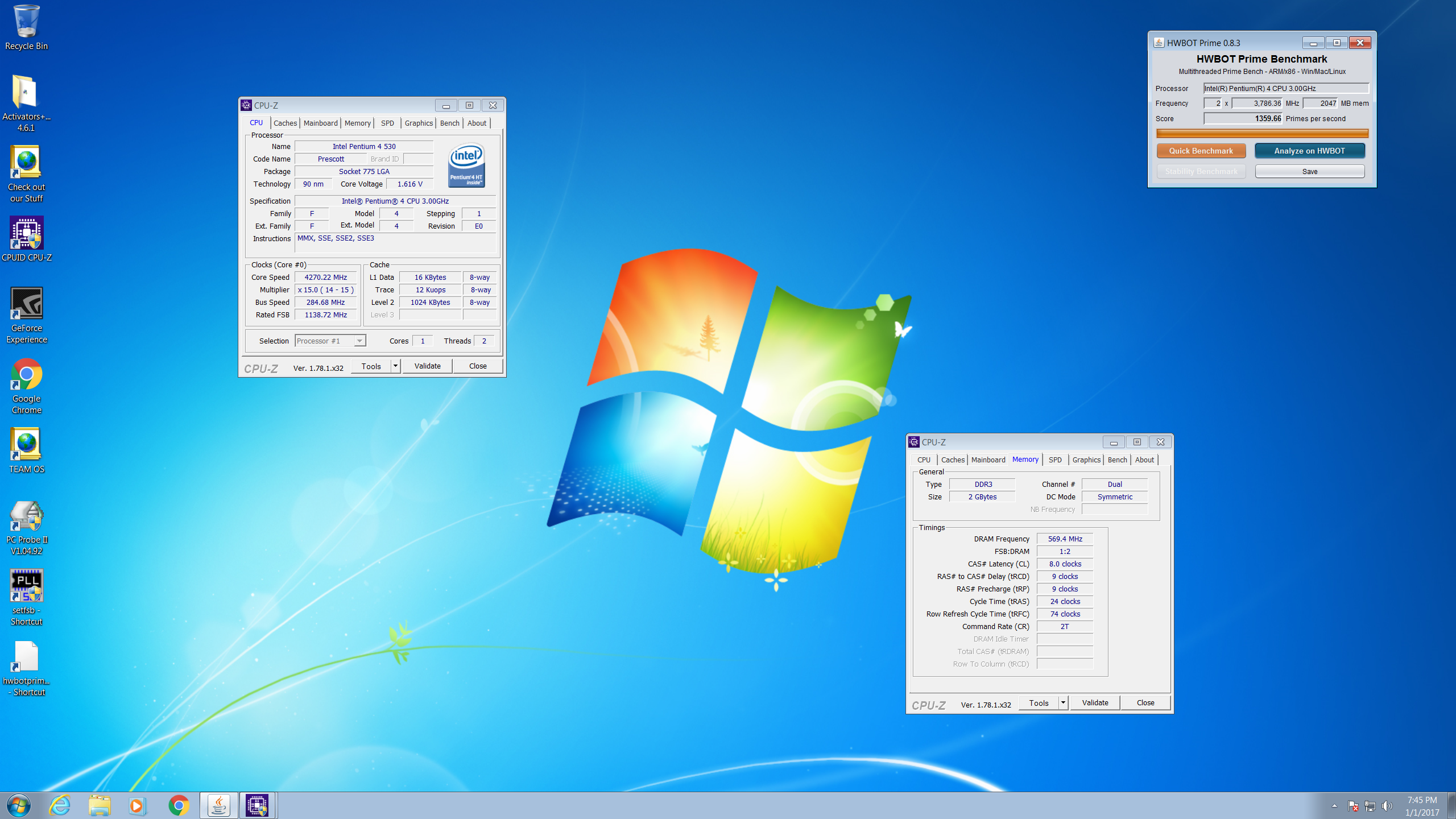Click the Save button in HWBOT Prime

coord(1310,171)
